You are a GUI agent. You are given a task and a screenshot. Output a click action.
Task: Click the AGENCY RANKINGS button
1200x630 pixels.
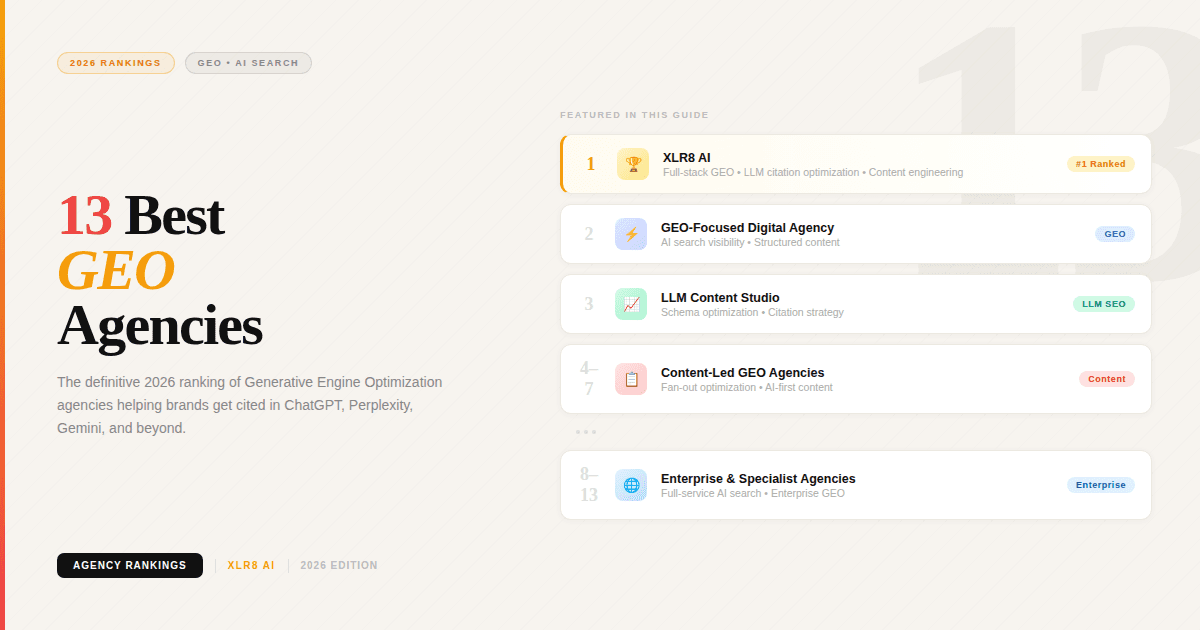(130, 565)
